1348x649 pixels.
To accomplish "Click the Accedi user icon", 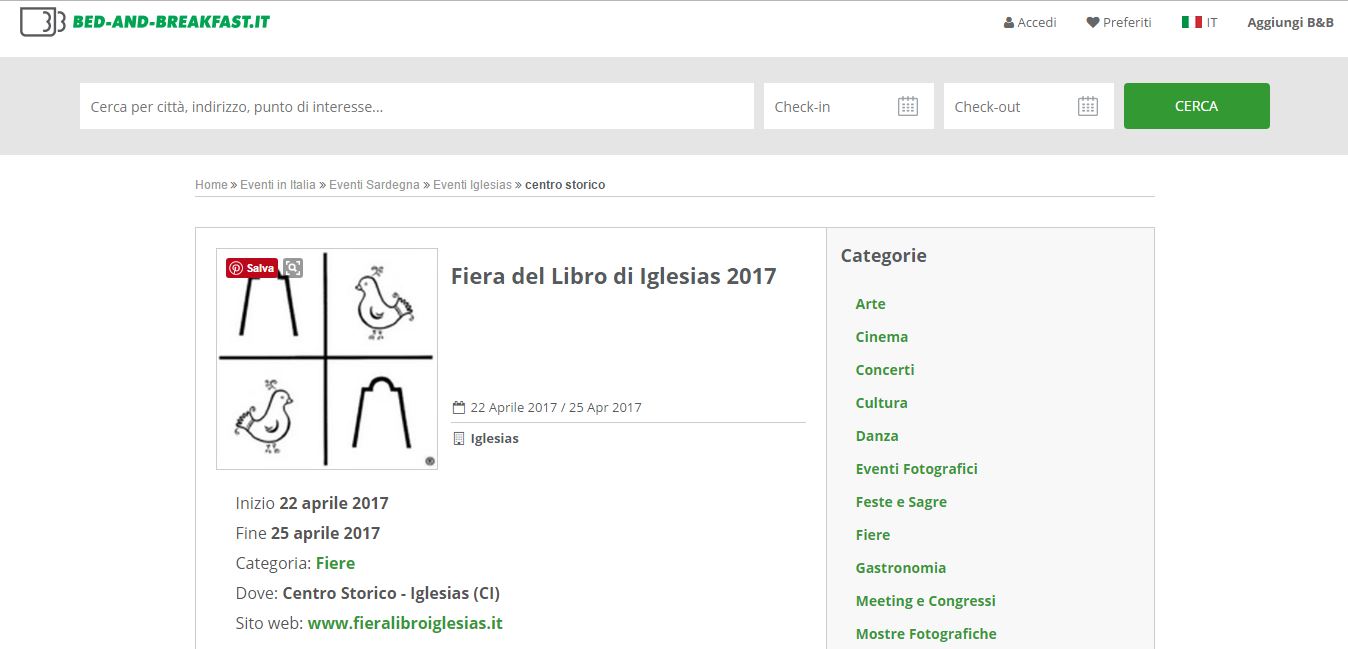I will pyautogui.click(x=1009, y=23).
